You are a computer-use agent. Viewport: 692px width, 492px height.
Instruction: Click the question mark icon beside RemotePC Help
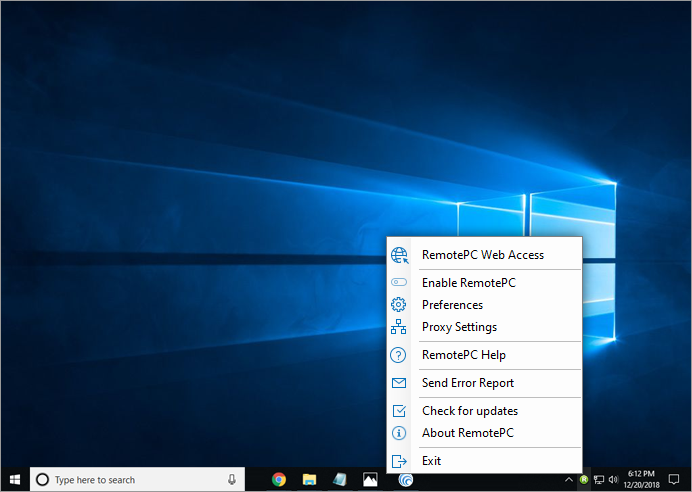click(399, 355)
